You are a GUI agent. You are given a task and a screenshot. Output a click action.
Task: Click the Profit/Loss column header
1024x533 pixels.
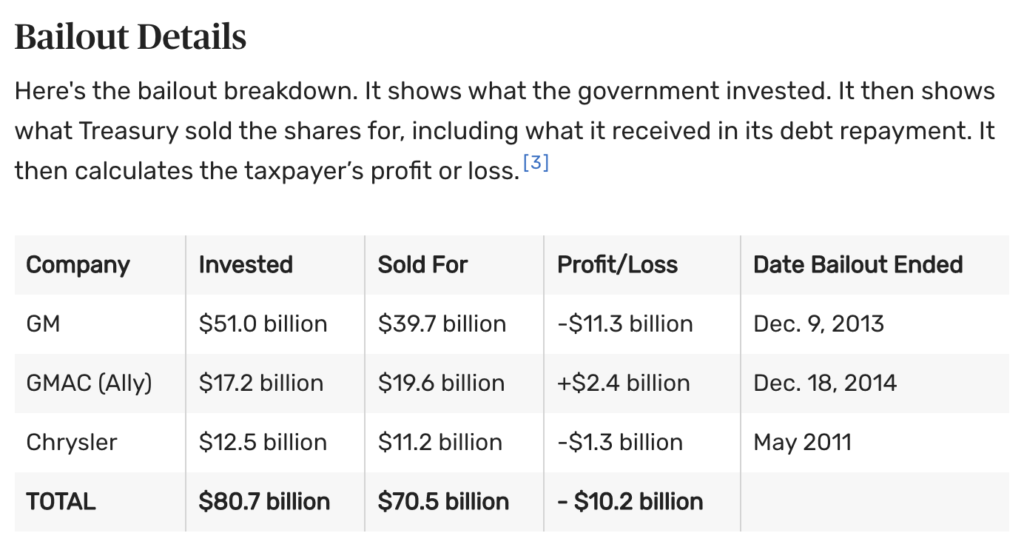617,265
